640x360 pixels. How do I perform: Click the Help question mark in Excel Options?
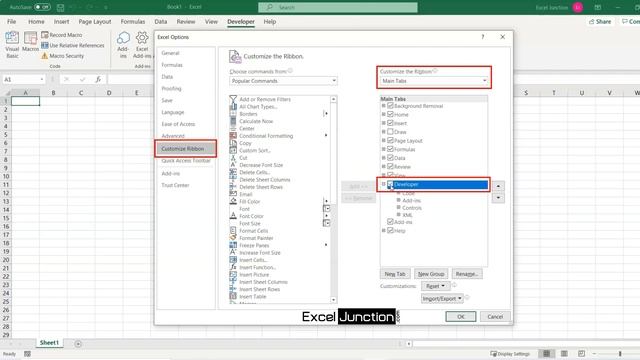pos(483,37)
